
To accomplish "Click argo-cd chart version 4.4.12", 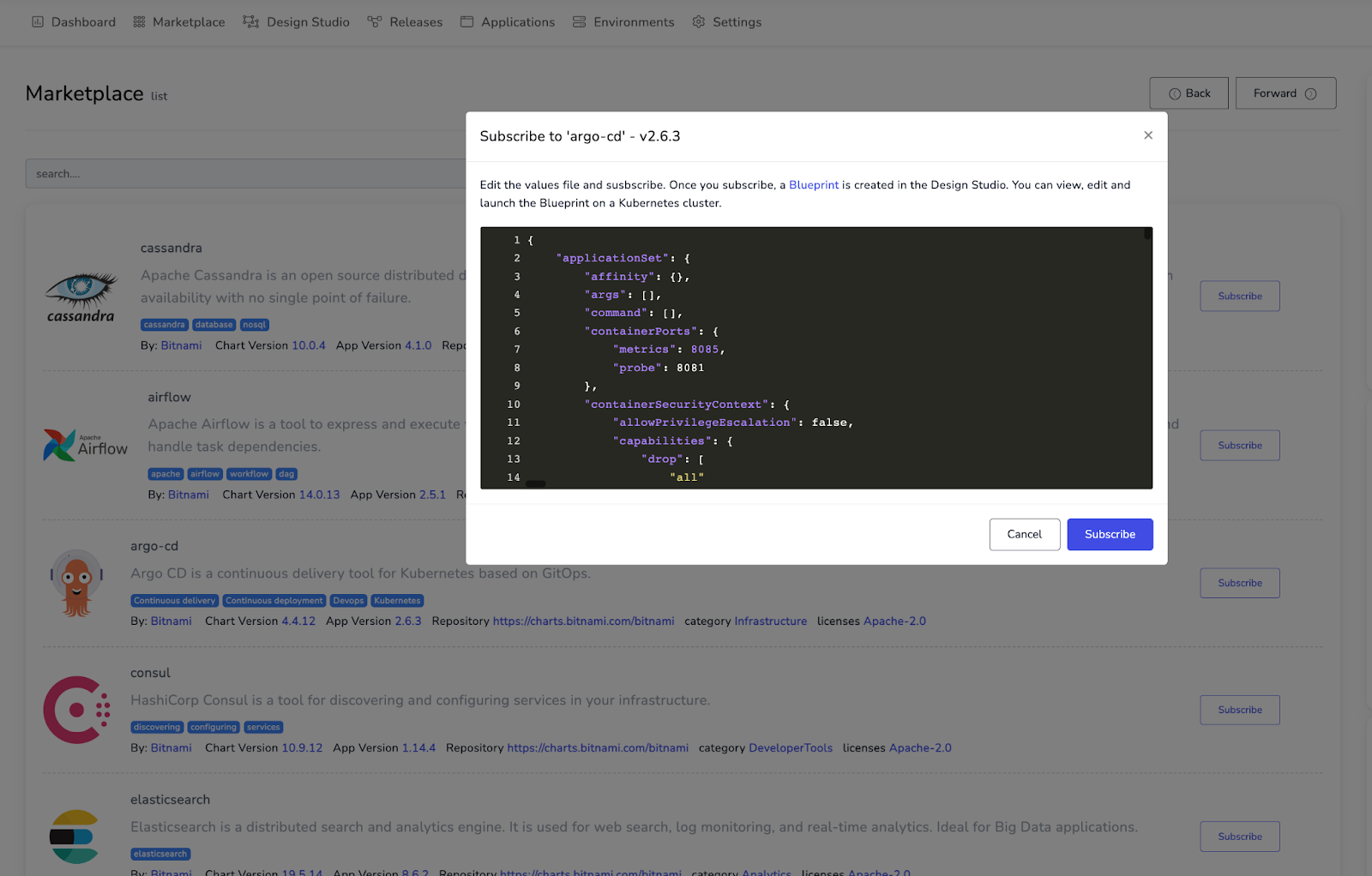I will [x=298, y=621].
